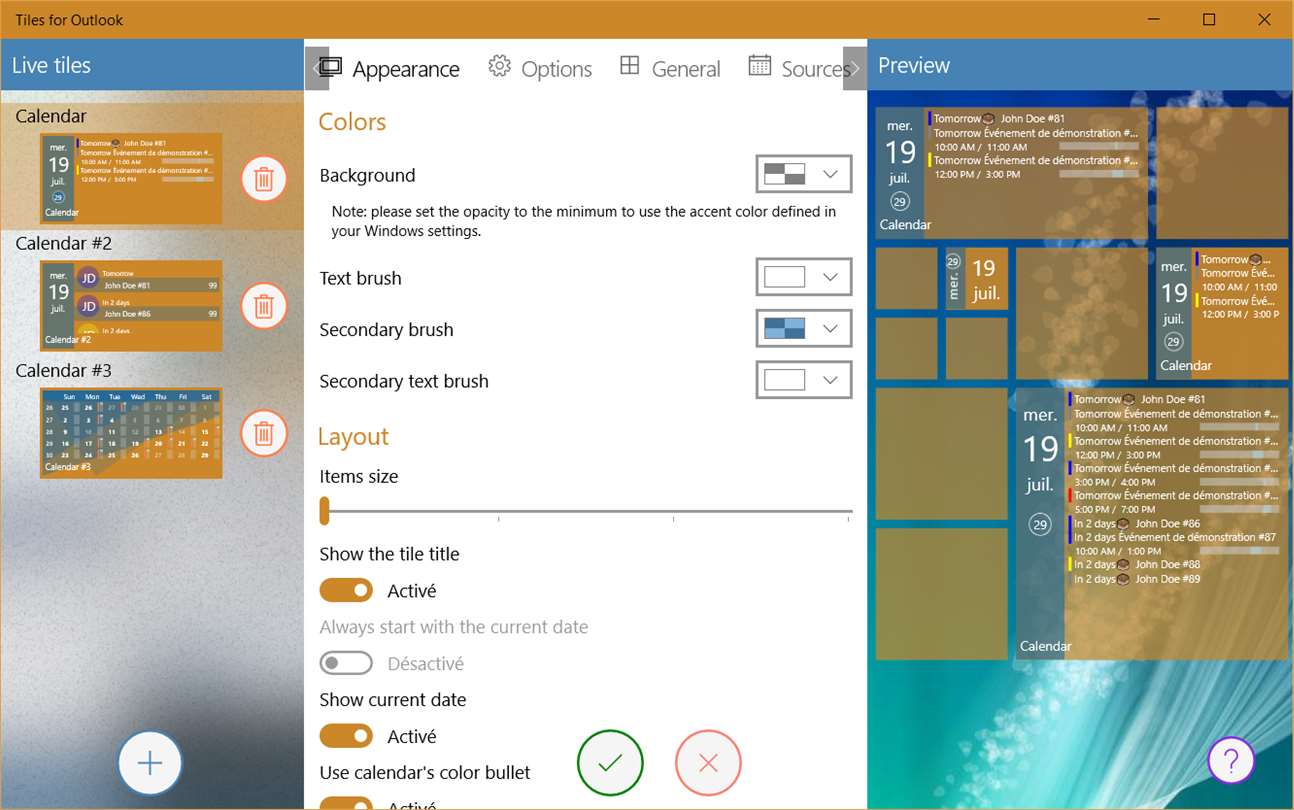Click the Items size slider thumb
Screen dimensions: 1294x810
(324, 511)
